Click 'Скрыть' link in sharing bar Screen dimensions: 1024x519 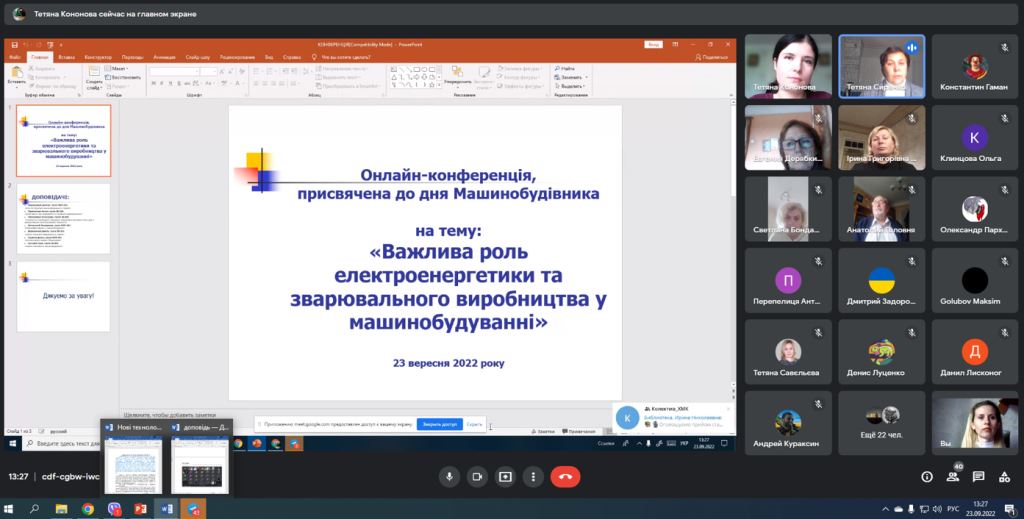[474, 424]
